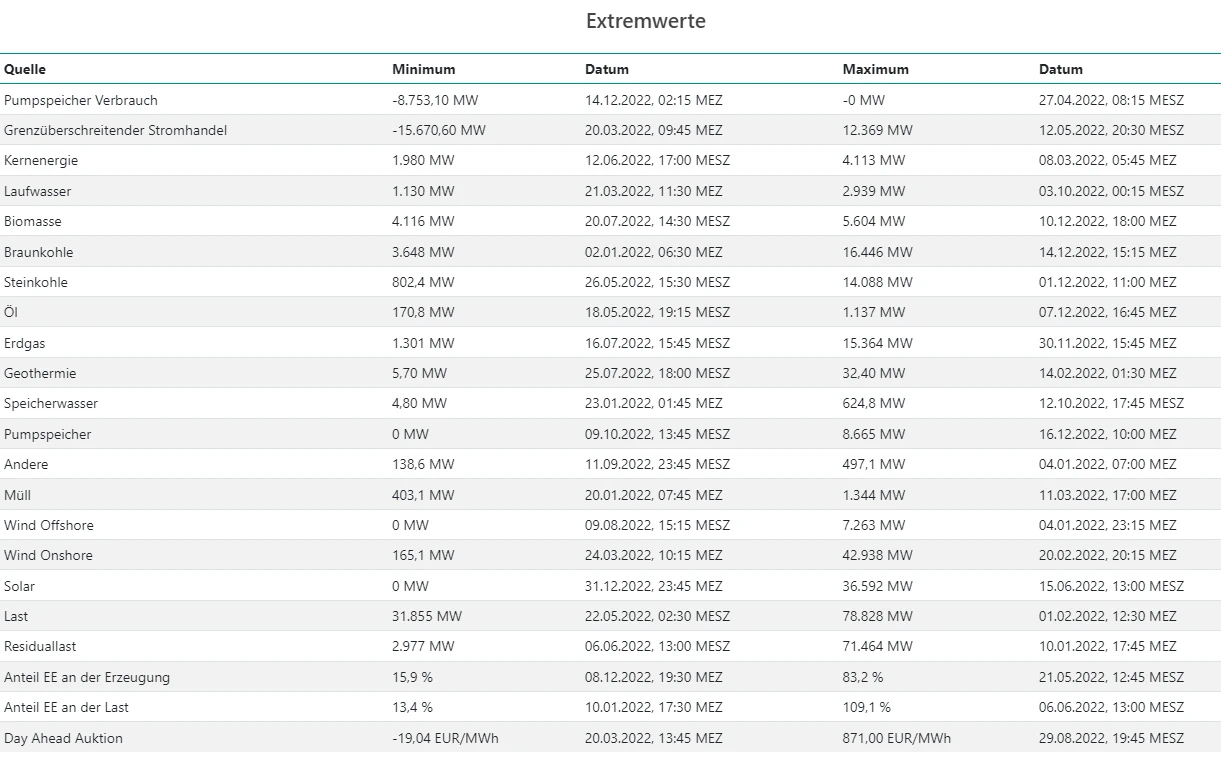
Task: Click the Geothermie source cell
Action: 40,373
